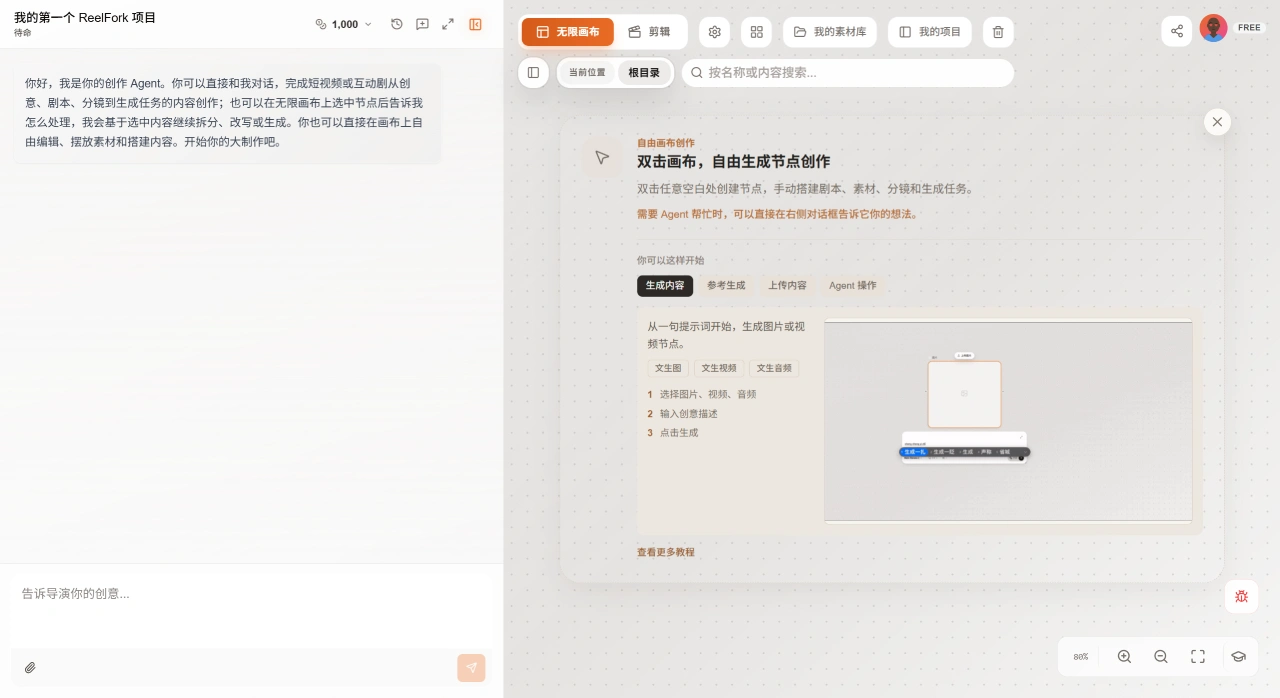
Task: Click step text 点击生成
Action: (679, 433)
